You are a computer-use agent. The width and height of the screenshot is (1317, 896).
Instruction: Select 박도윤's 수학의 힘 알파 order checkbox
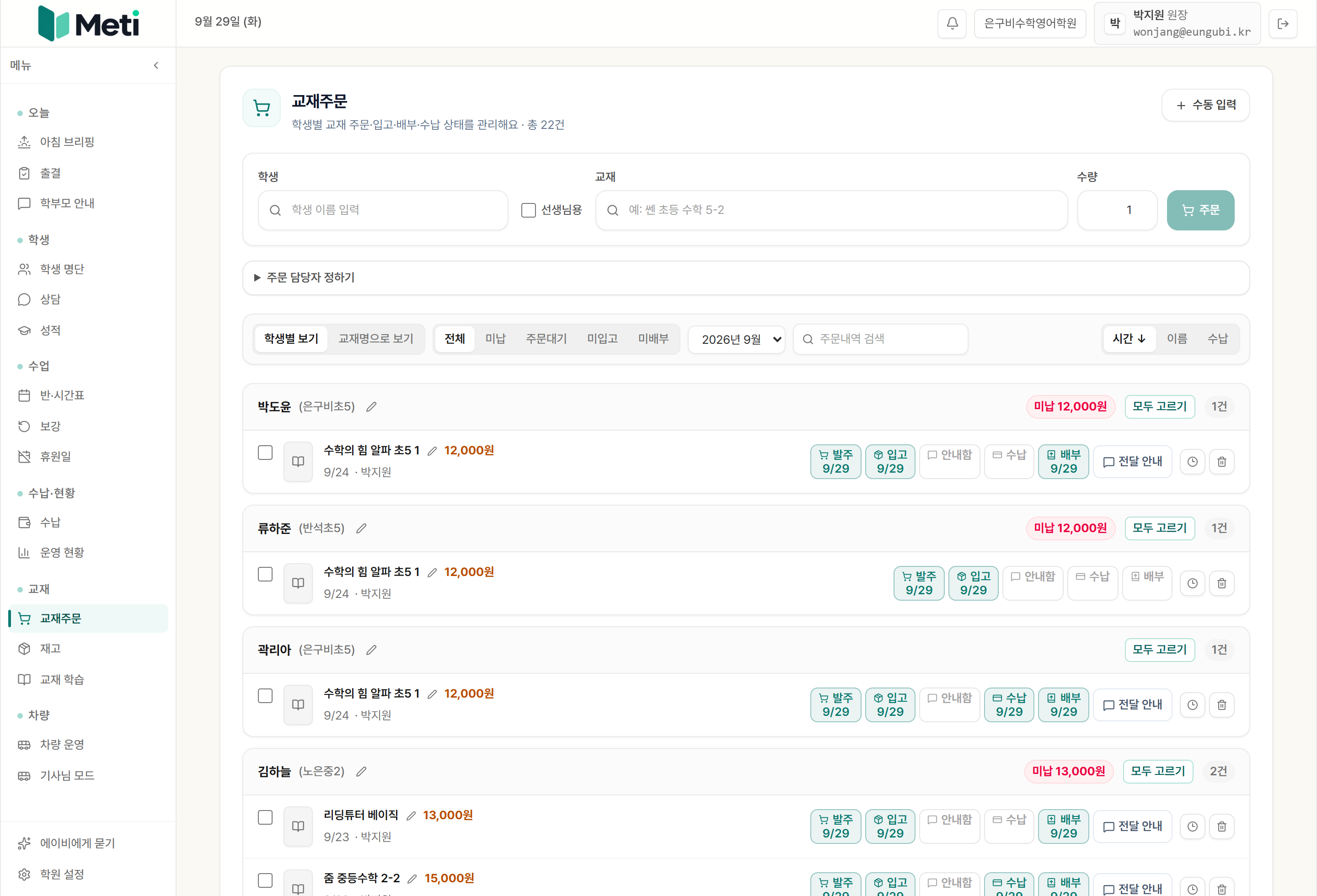click(x=265, y=453)
